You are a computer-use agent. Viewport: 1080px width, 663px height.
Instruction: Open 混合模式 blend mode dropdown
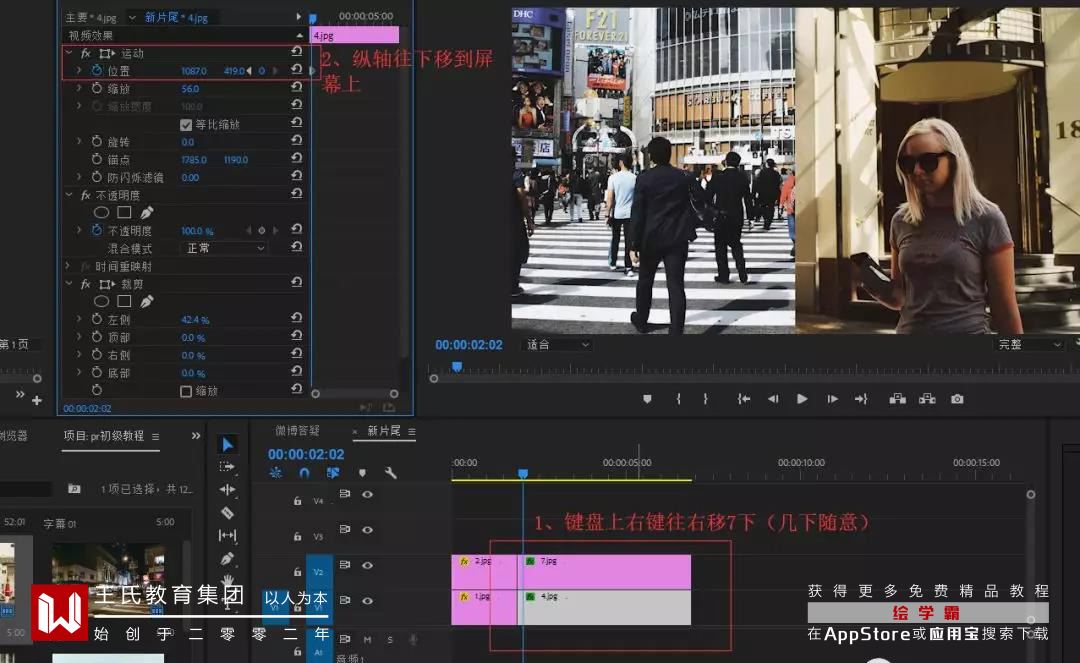[x=225, y=248]
